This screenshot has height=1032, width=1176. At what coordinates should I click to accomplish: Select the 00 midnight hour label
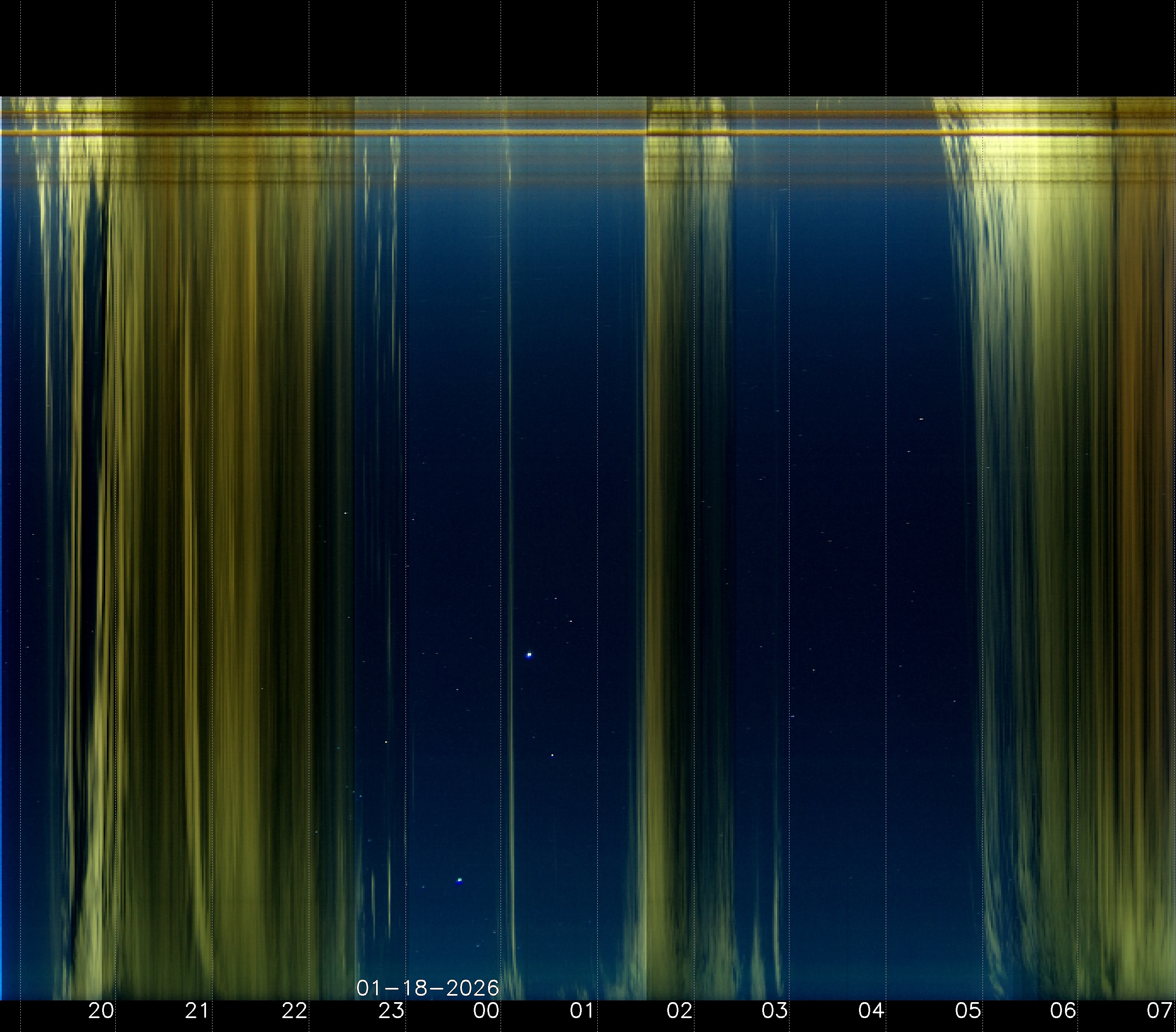pyautogui.click(x=486, y=1011)
